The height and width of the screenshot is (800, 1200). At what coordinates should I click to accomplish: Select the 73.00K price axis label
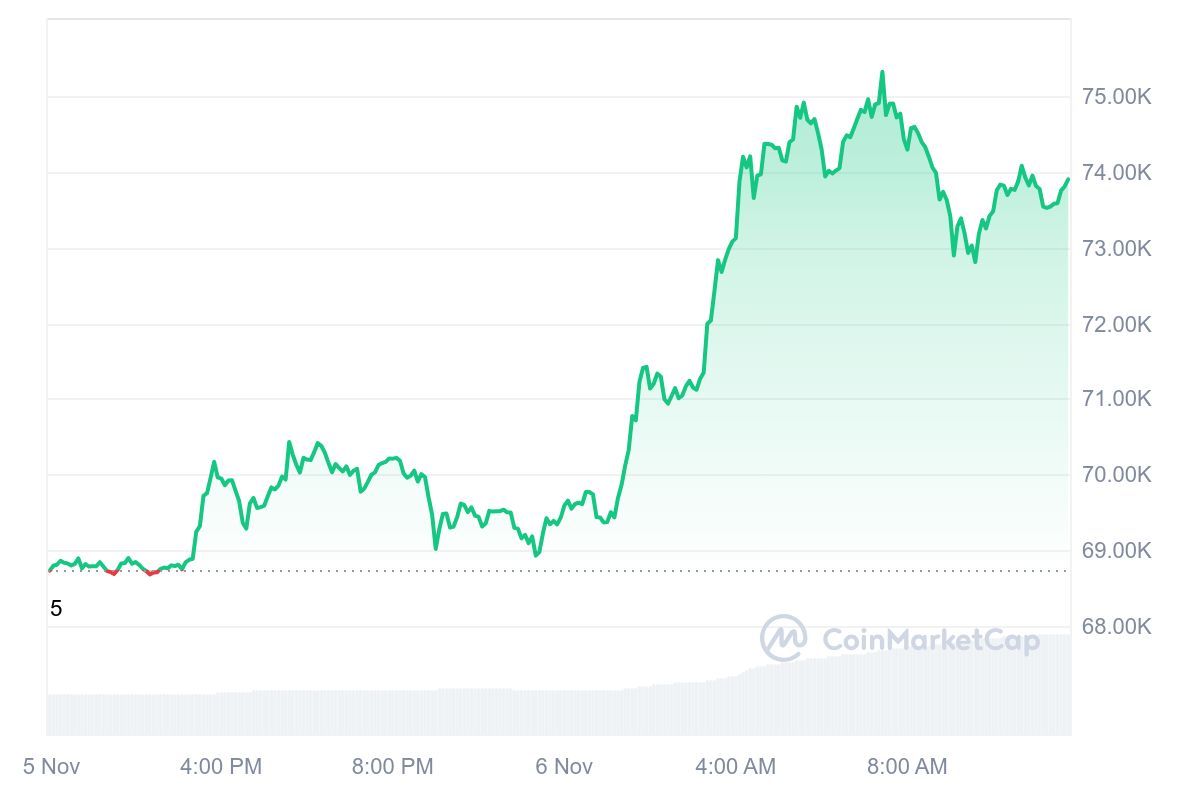(1118, 249)
